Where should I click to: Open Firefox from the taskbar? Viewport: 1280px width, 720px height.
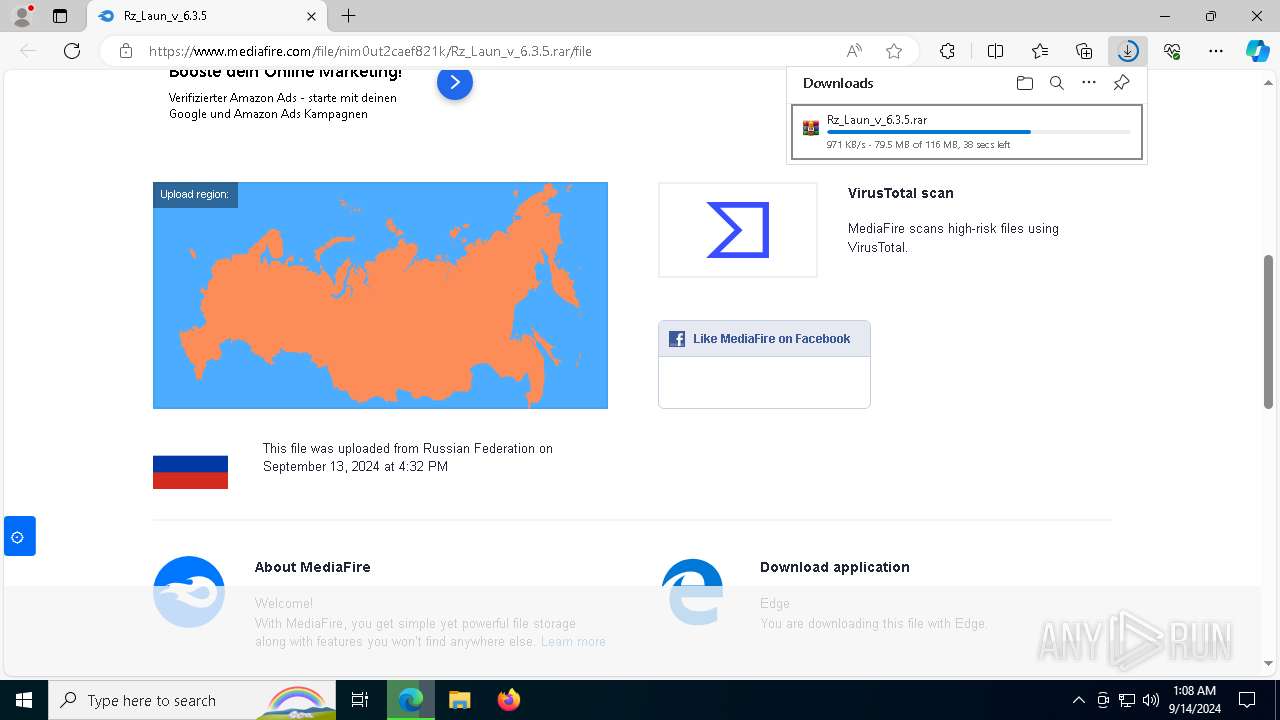pyautogui.click(x=508, y=700)
